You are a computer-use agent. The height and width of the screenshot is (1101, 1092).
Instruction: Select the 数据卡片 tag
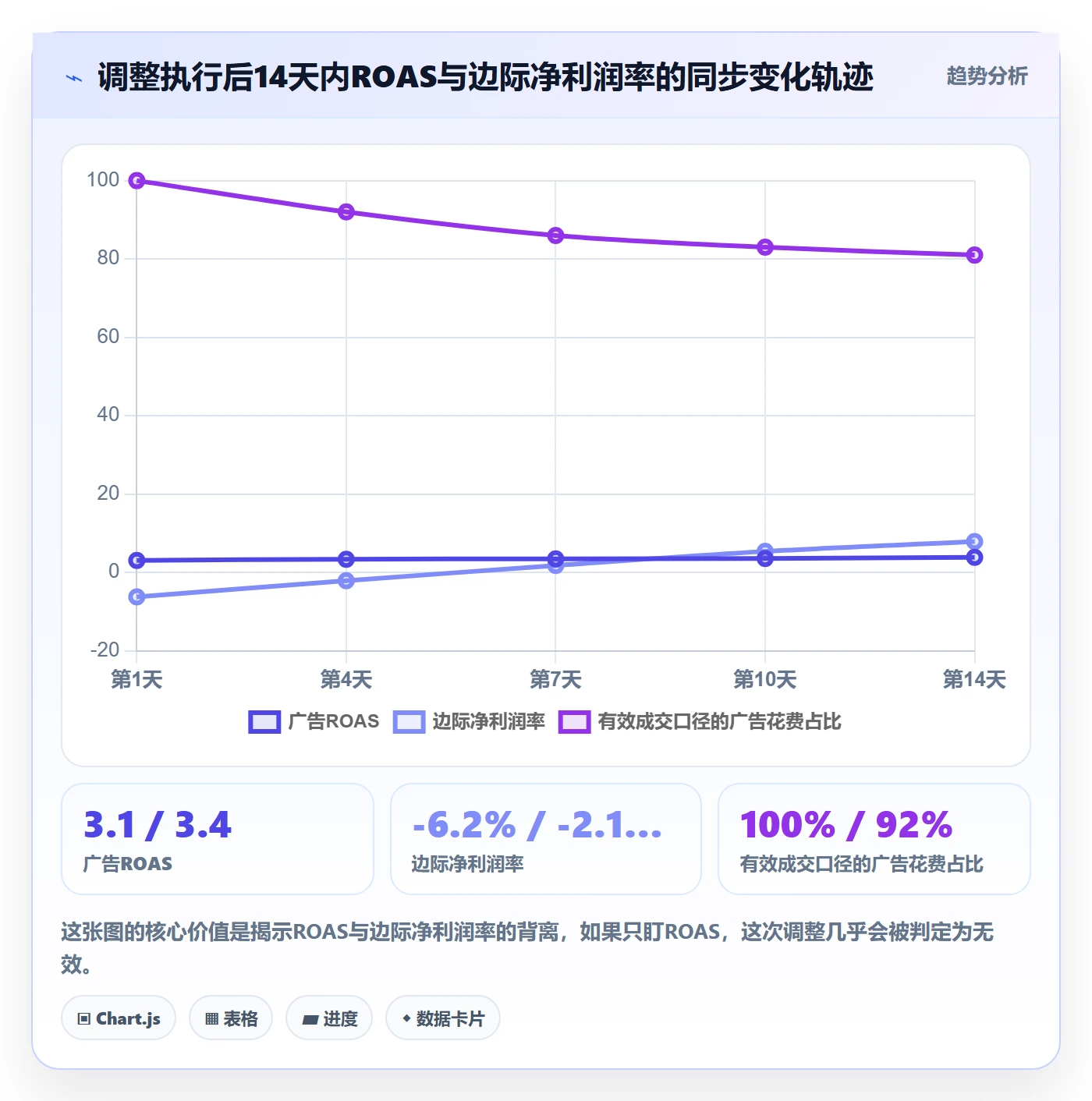tap(443, 1018)
